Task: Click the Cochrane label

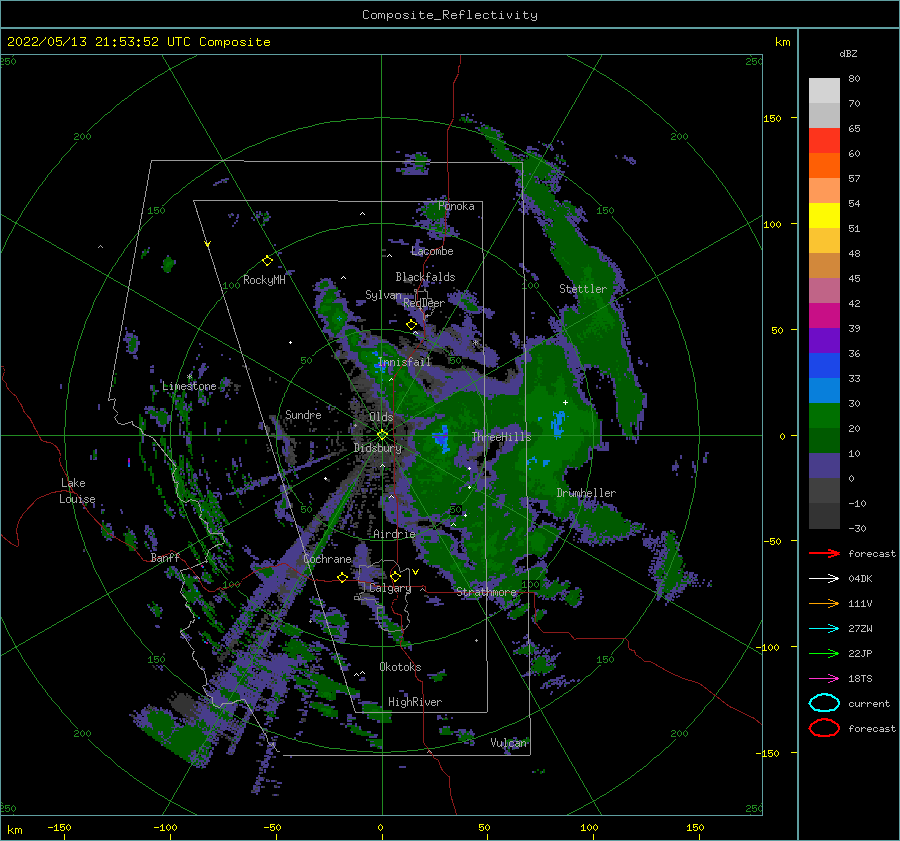Action: click(x=327, y=559)
